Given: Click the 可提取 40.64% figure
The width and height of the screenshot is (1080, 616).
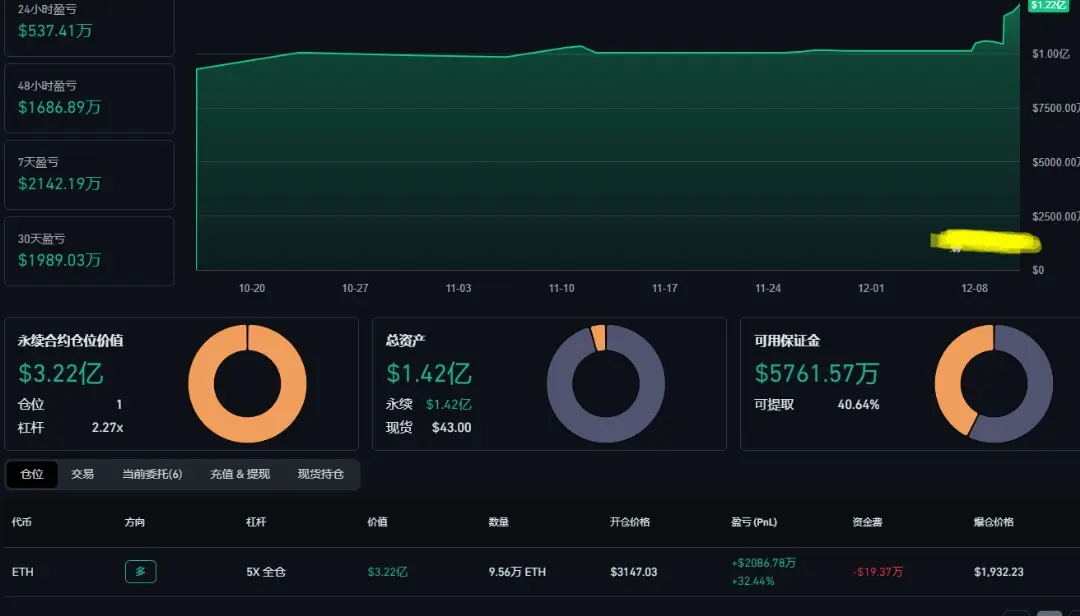Looking at the screenshot, I should click(858, 404).
